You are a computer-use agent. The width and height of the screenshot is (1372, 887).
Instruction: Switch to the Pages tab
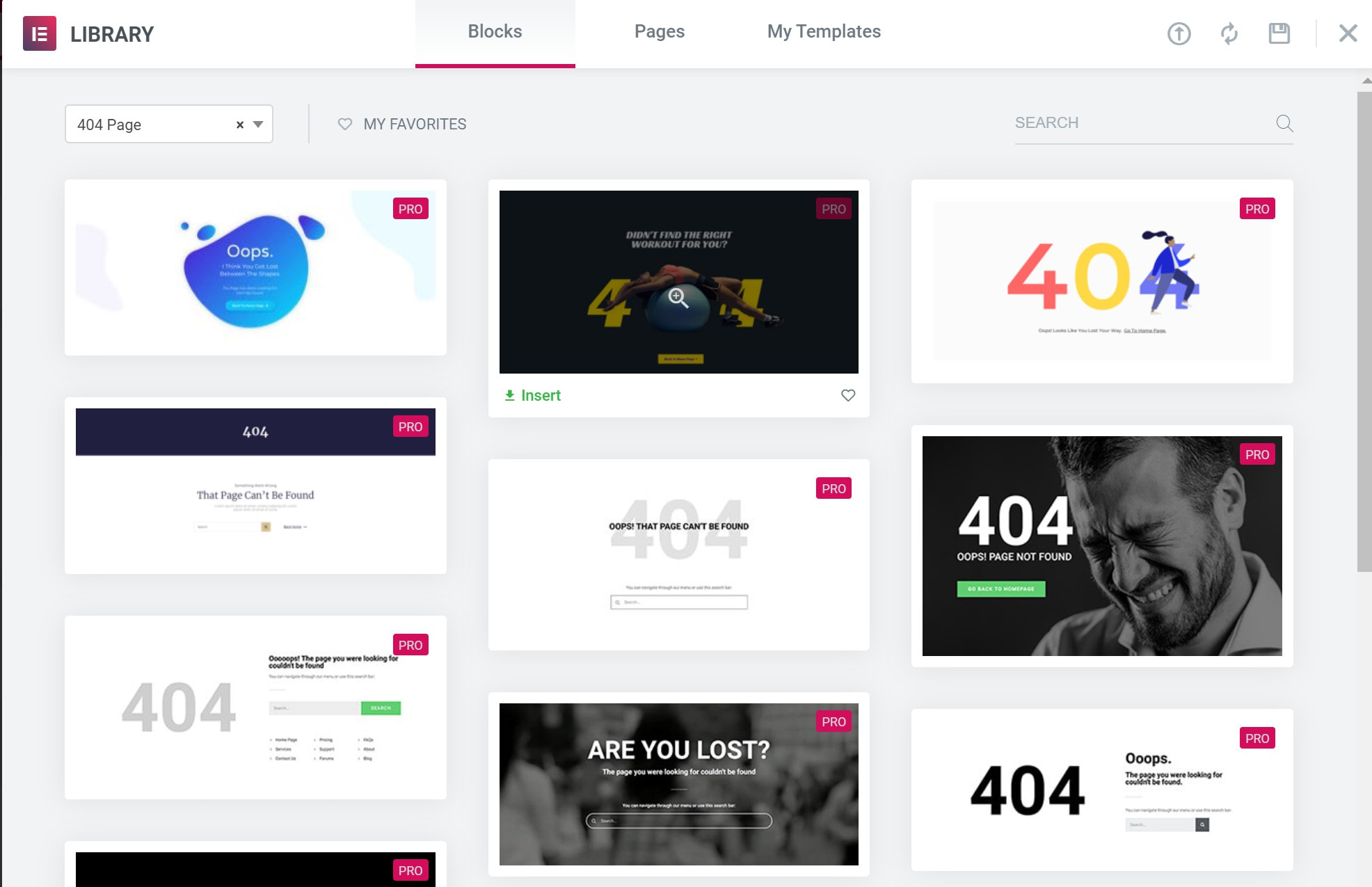(659, 31)
